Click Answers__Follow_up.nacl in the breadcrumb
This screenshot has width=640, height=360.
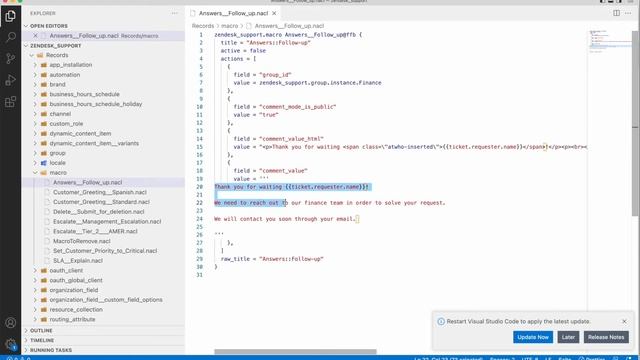tap(289, 26)
